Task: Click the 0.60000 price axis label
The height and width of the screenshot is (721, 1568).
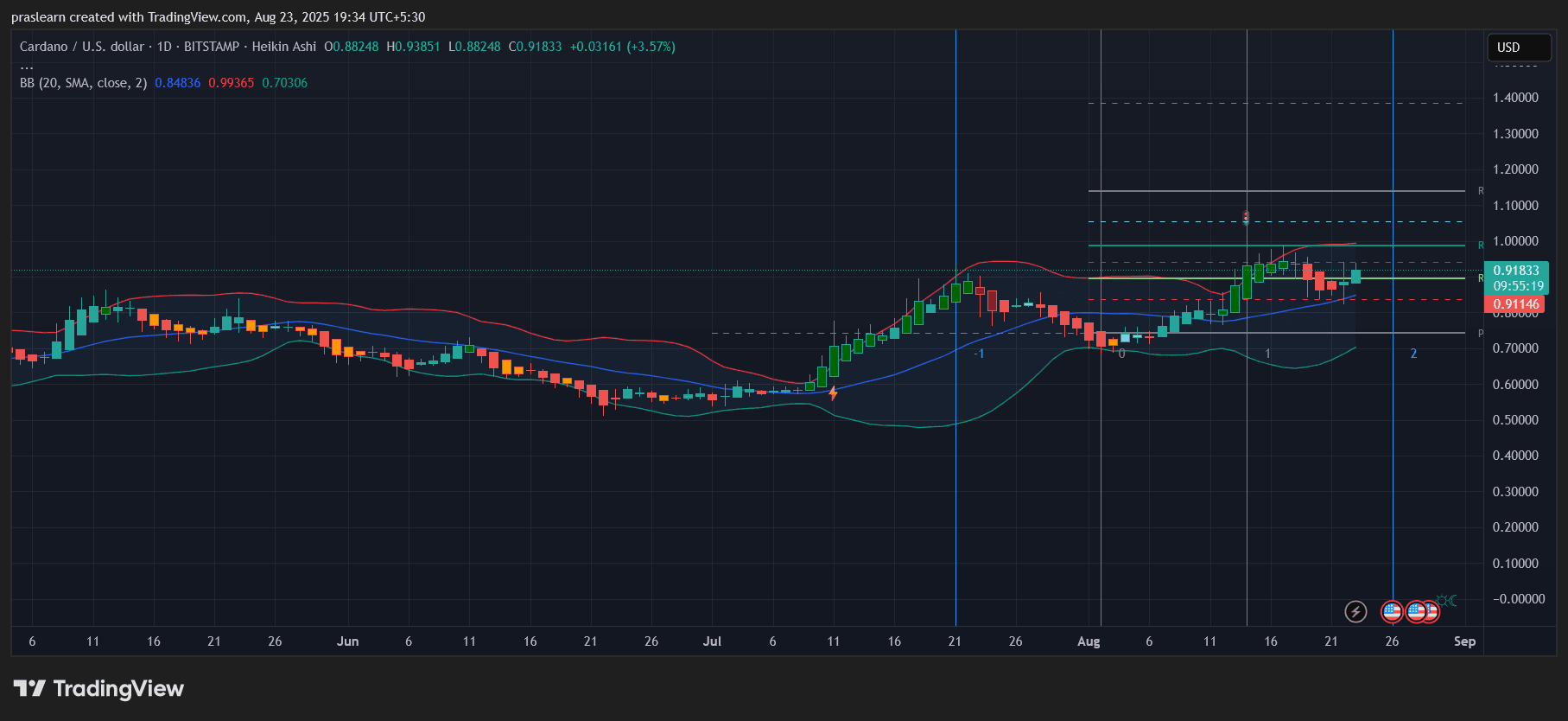Action: click(1515, 385)
